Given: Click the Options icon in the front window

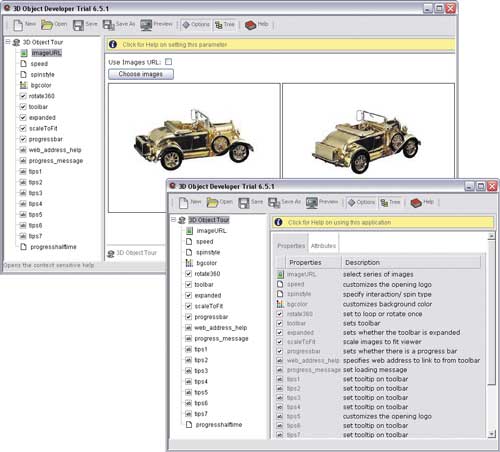Looking at the screenshot, I should pyautogui.click(x=352, y=202).
